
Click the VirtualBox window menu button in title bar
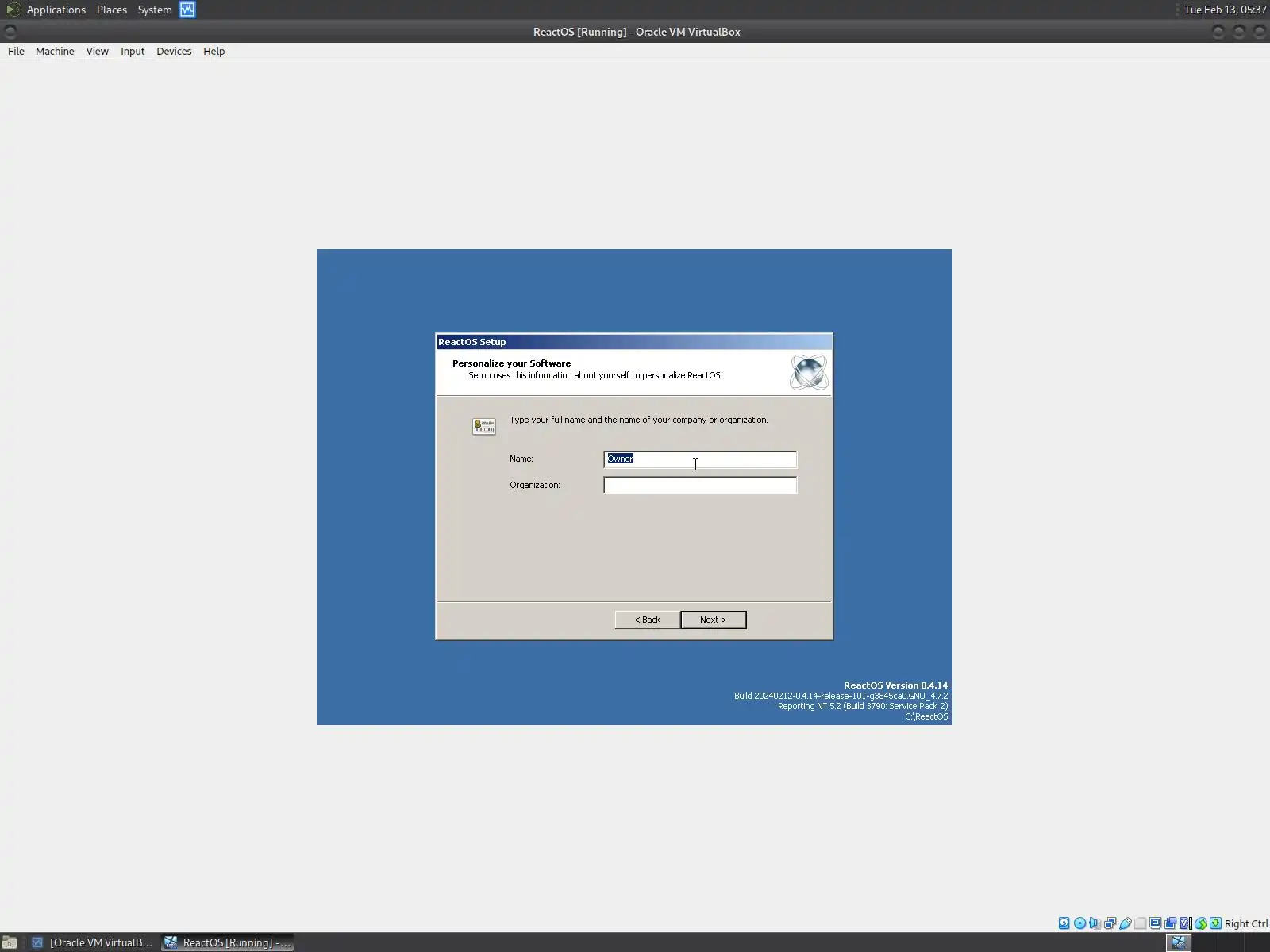(x=10, y=32)
